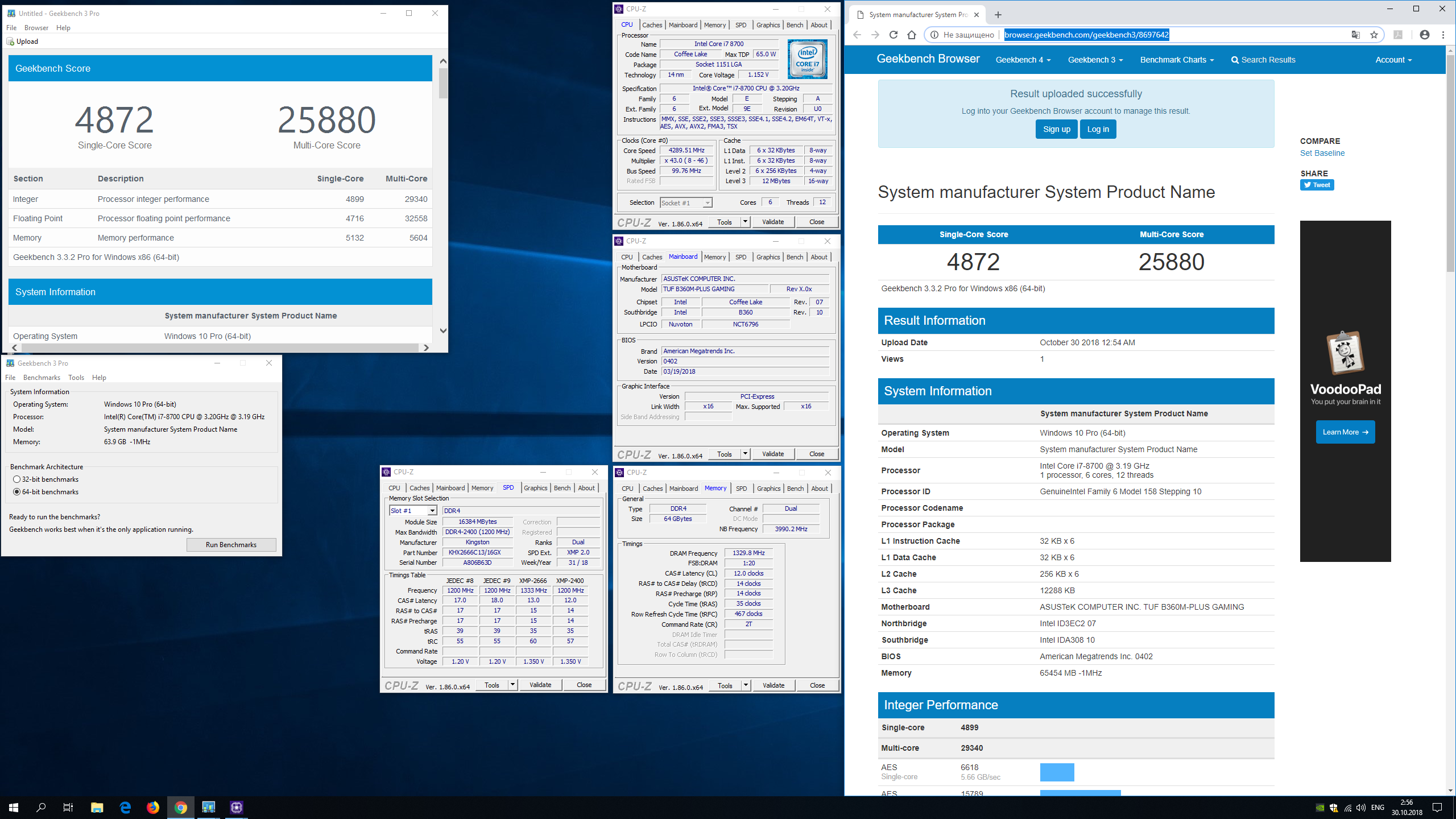
Task: Click ENG language indicator in tray
Action: pos(1378,808)
